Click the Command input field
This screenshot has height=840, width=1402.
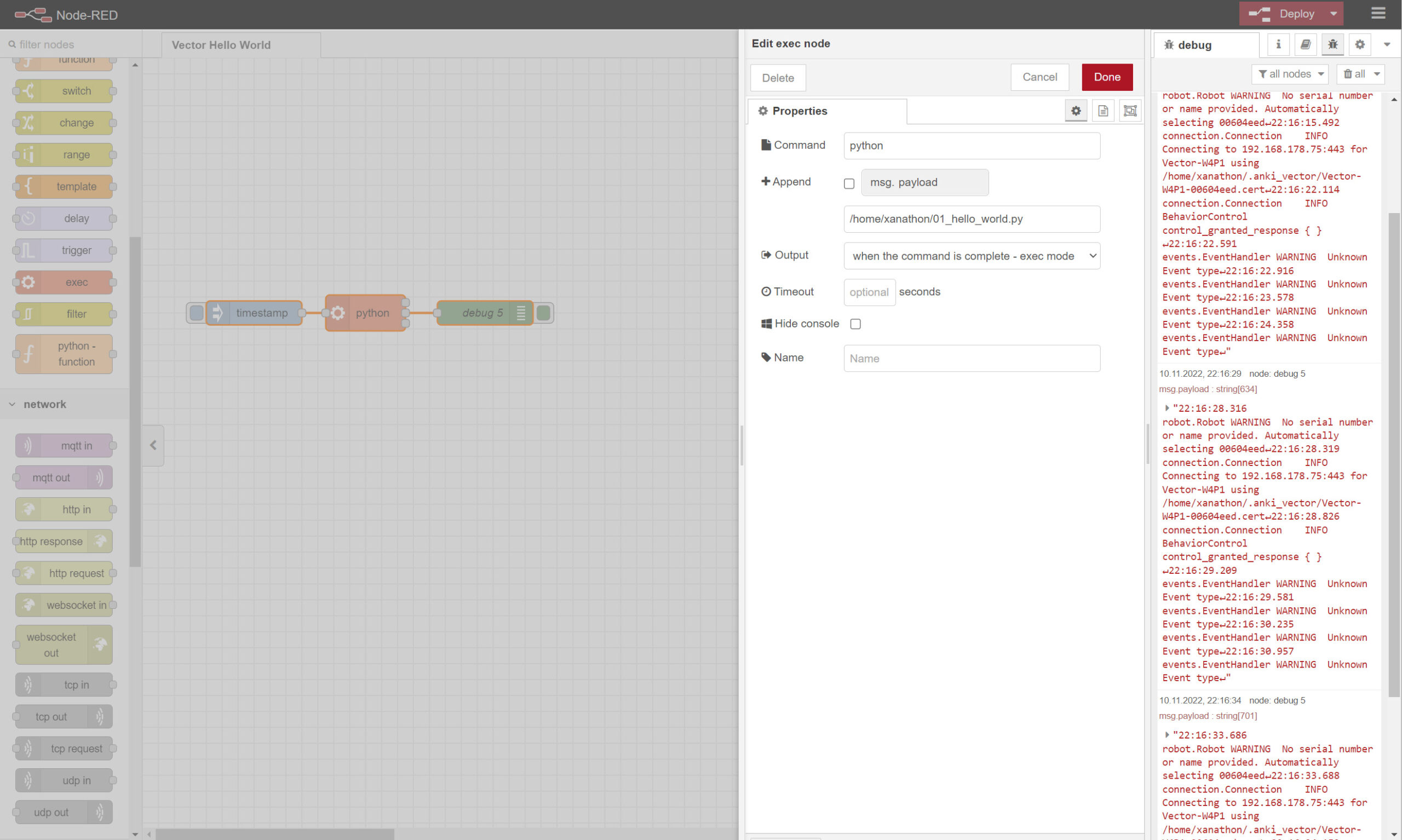[x=972, y=146]
